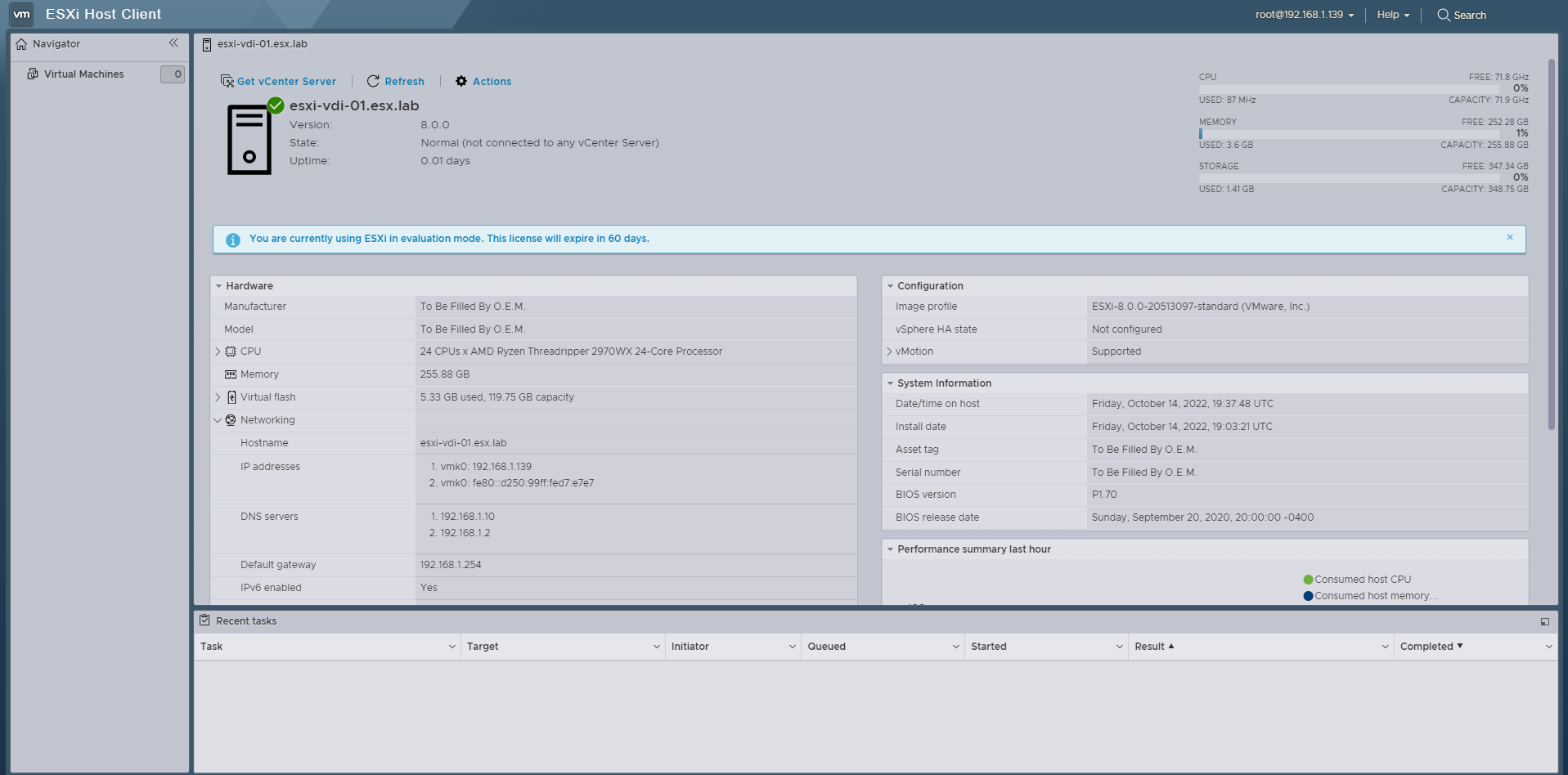The width and height of the screenshot is (1568, 775).
Task: Click the Navigator home icon
Action: coord(21,44)
